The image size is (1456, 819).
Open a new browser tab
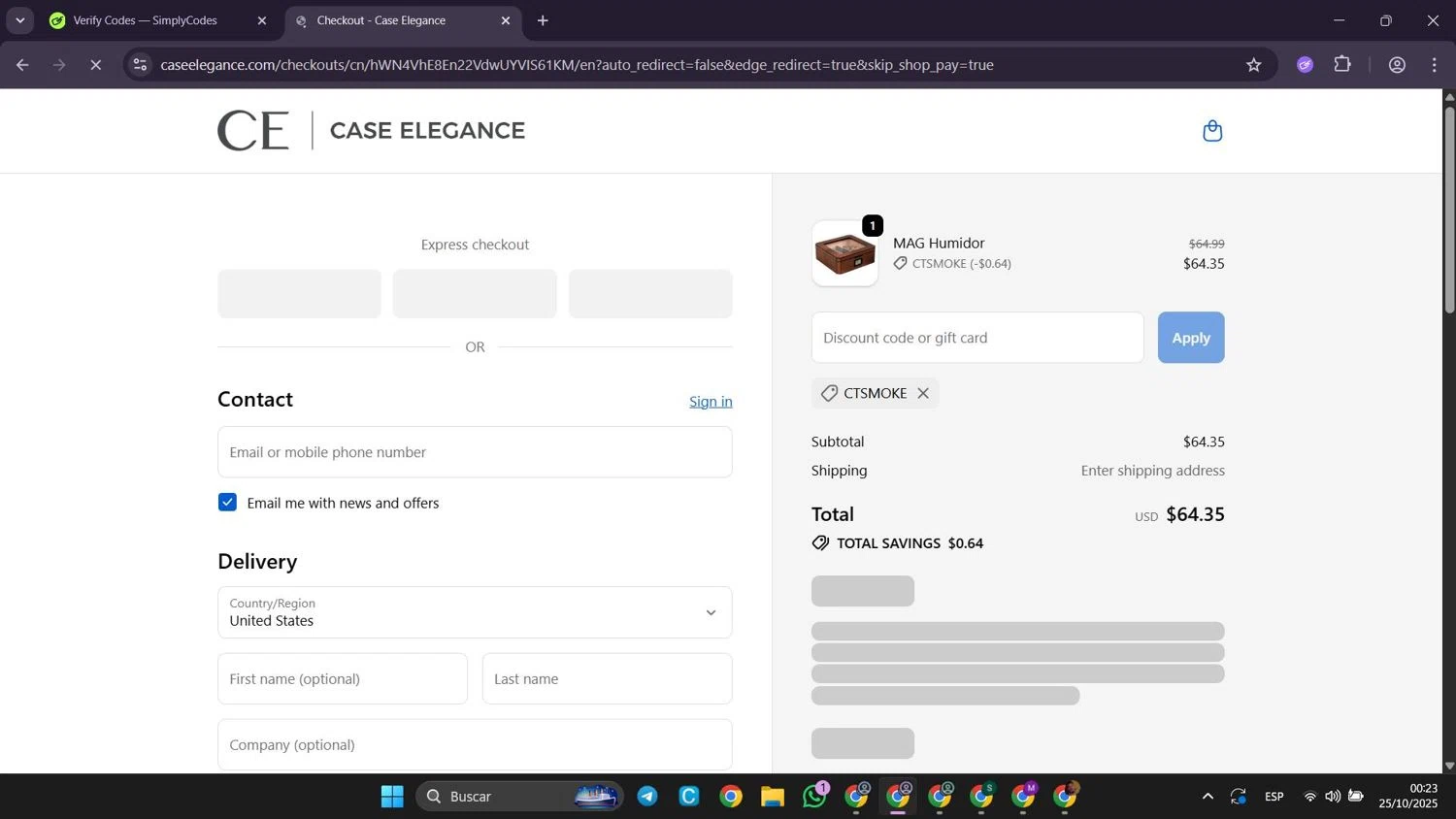(x=543, y=20)
